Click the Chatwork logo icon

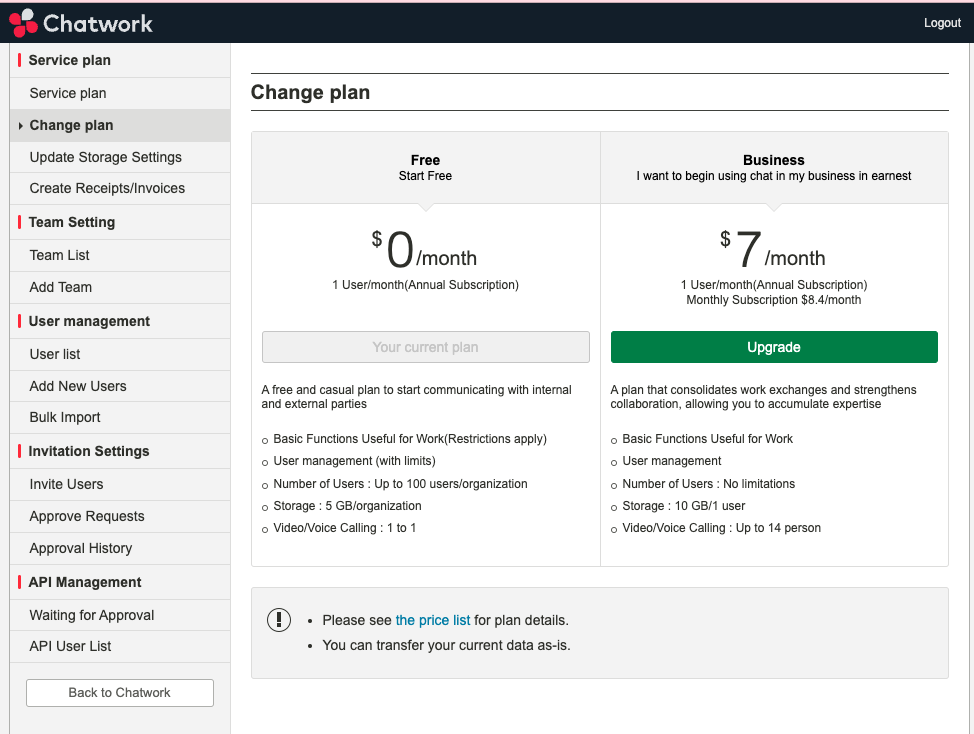tap(23, 22)
